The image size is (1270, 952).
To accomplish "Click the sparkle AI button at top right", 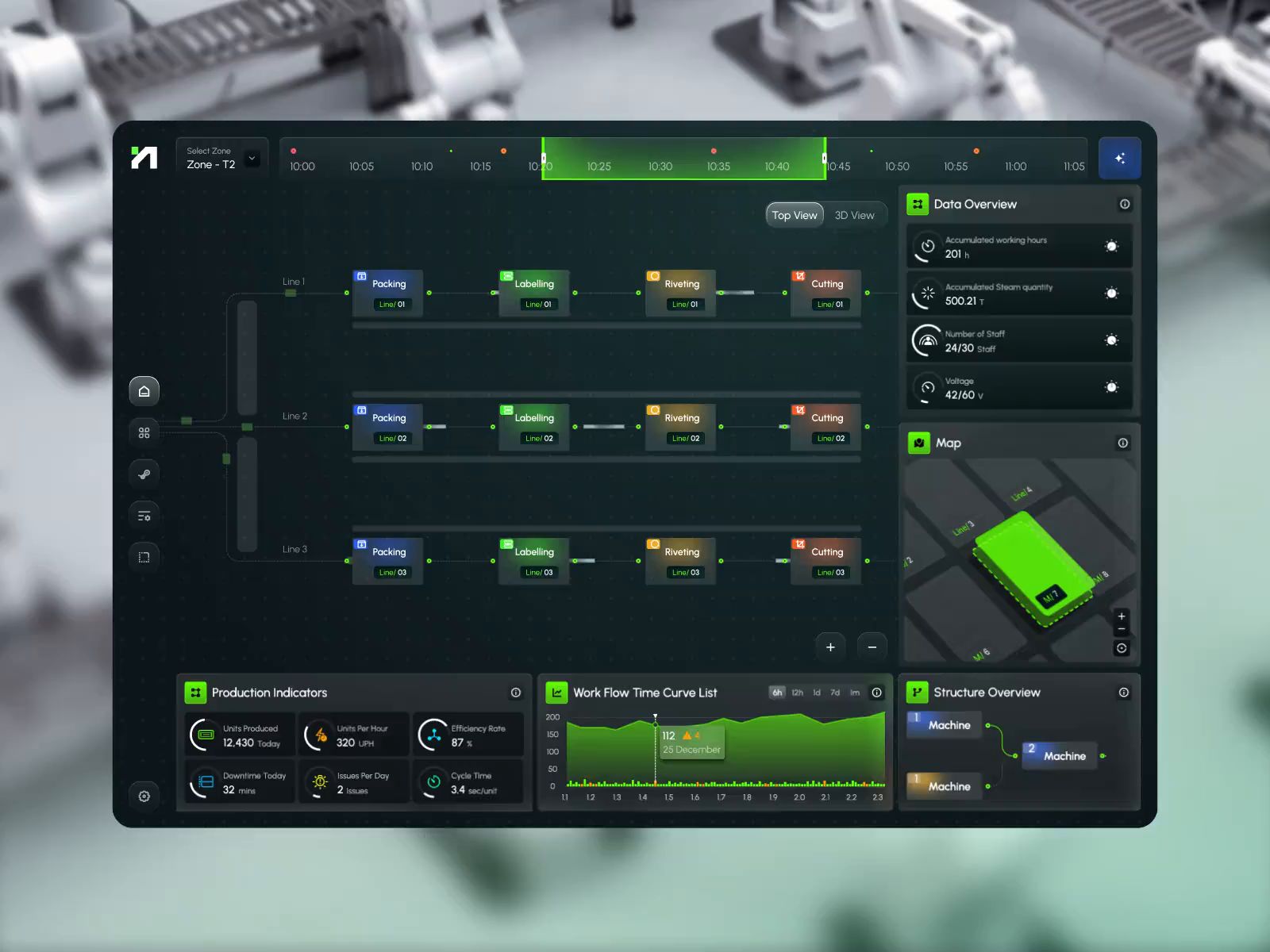I will click(x=1119, y=158).
